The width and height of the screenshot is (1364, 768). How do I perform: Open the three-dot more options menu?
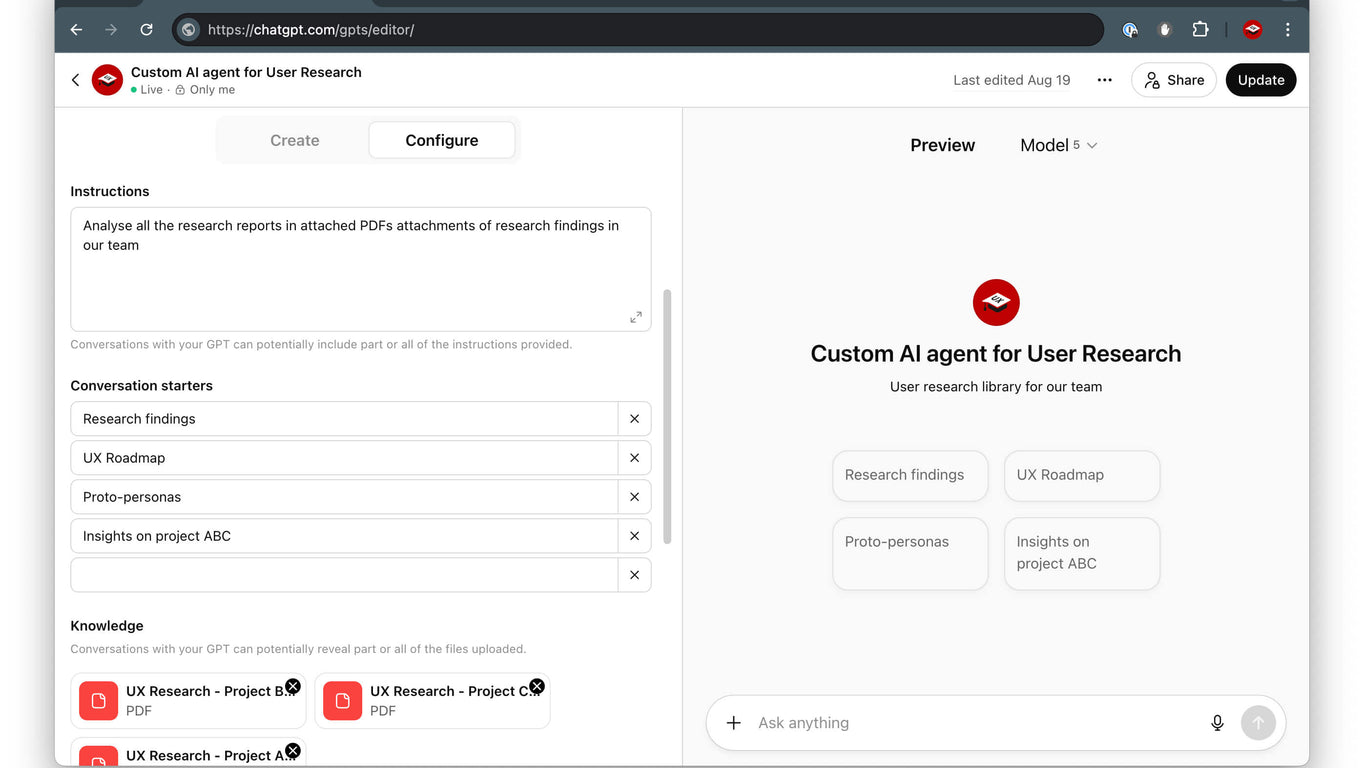pyautogui.click(x=1104, y=80)
